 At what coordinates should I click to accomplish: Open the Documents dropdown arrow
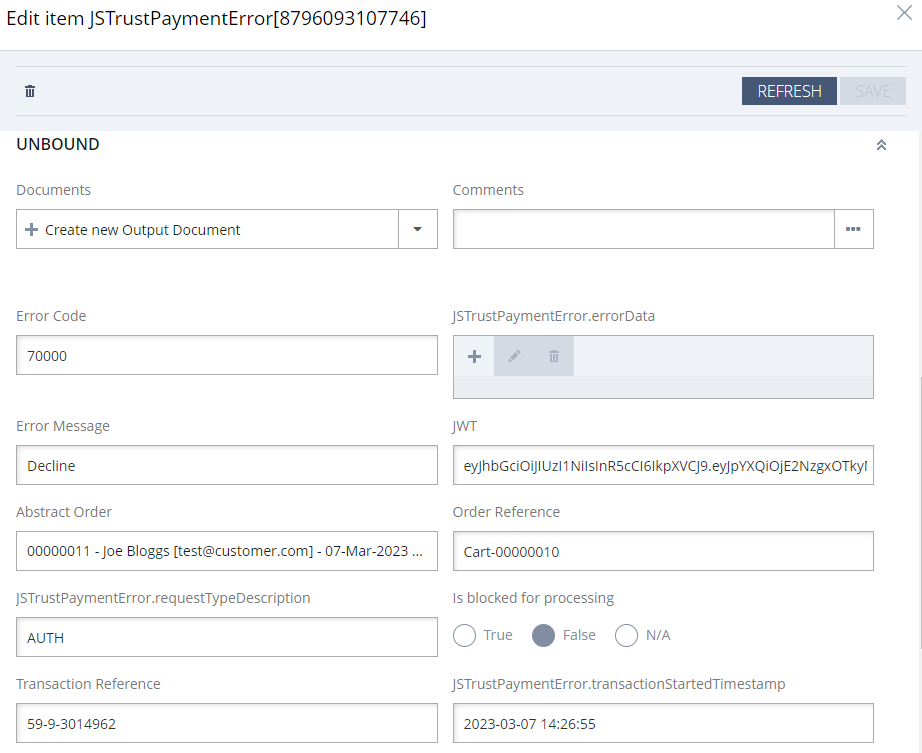418,229
